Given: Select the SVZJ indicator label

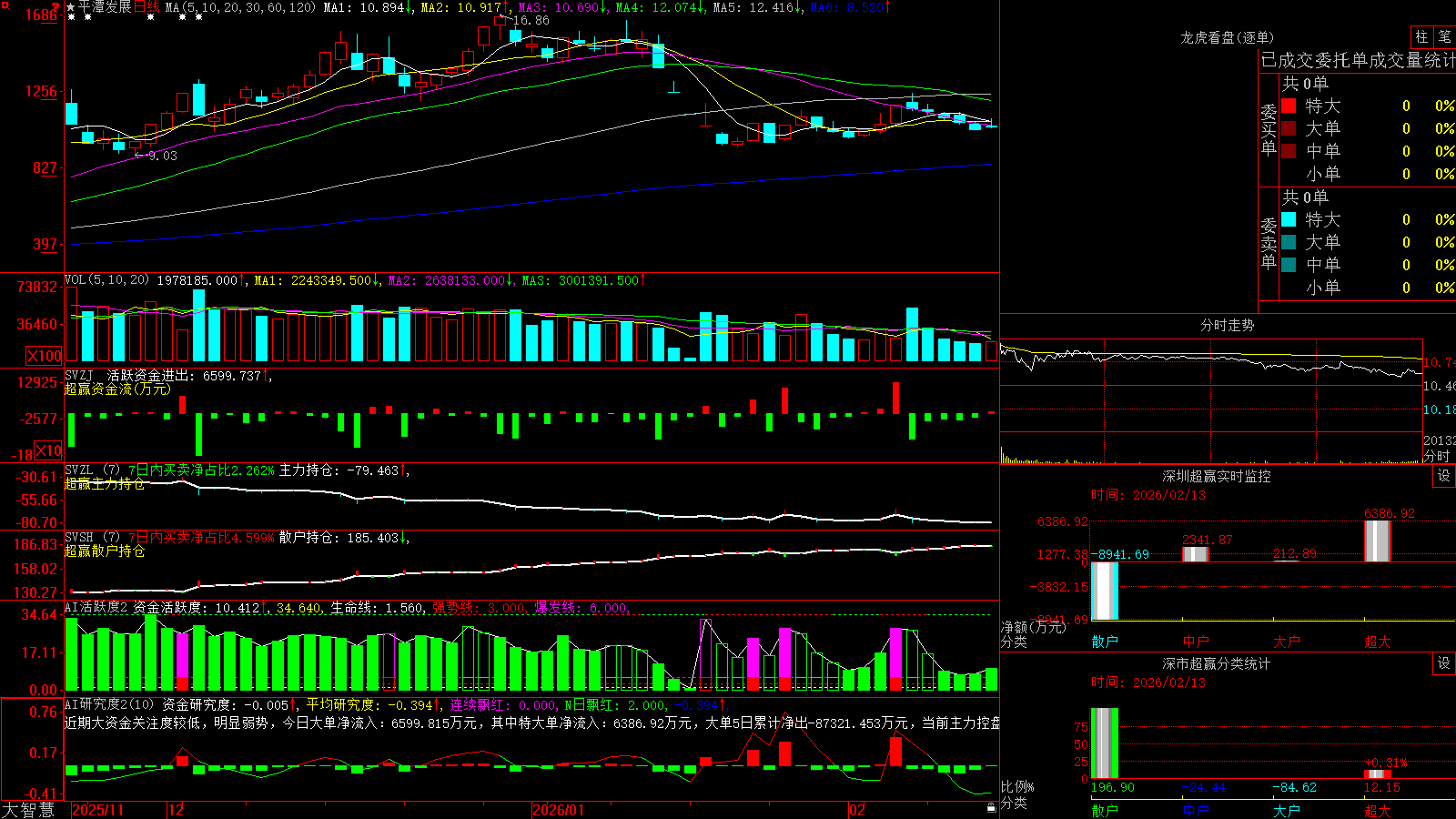Looking at the screenshot, I should (79, 375).
